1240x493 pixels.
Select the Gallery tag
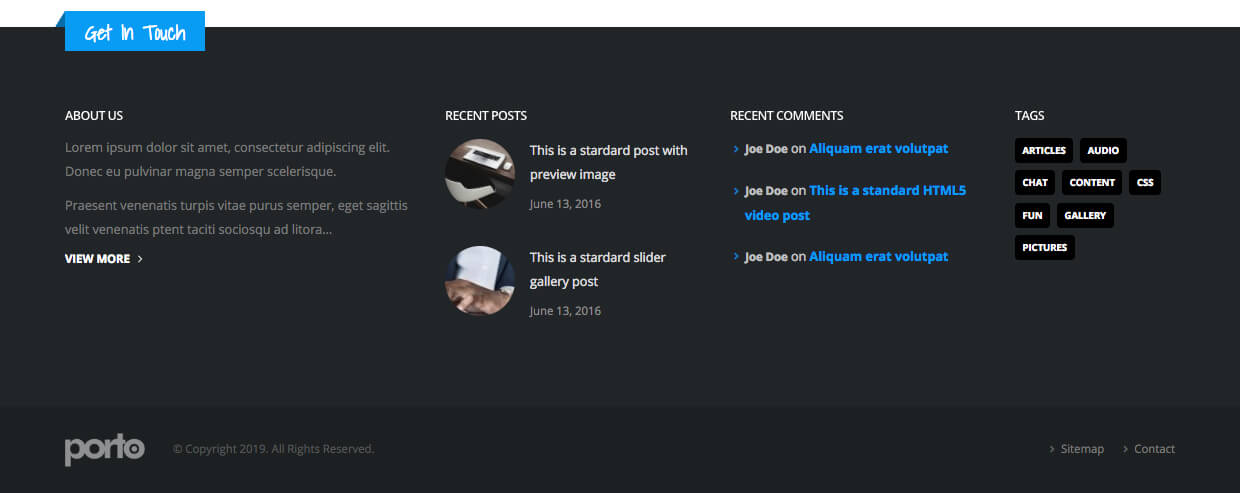1085,215
